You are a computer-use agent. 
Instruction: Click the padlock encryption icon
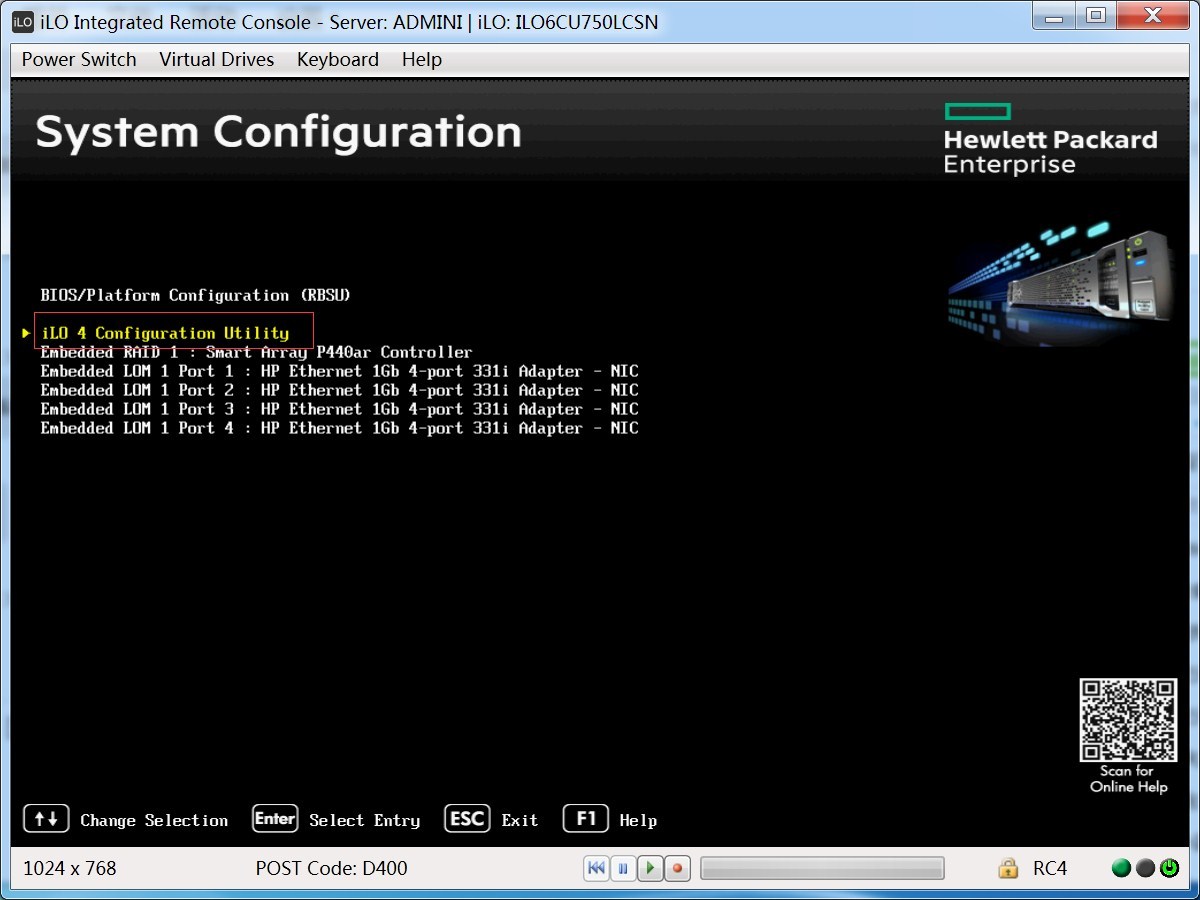click(1008, 868)
